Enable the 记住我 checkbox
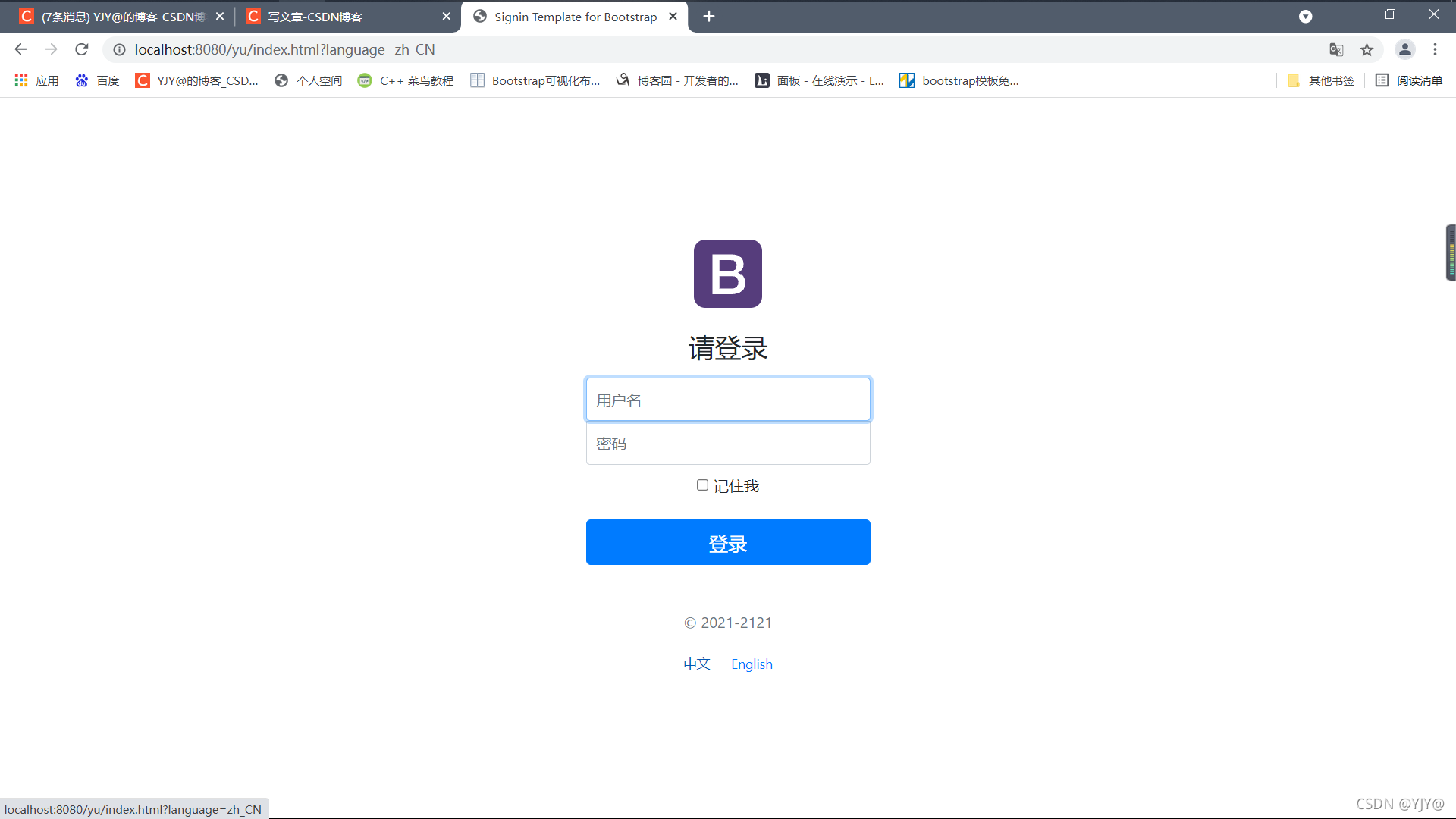1456x819 pixels. 702,485
